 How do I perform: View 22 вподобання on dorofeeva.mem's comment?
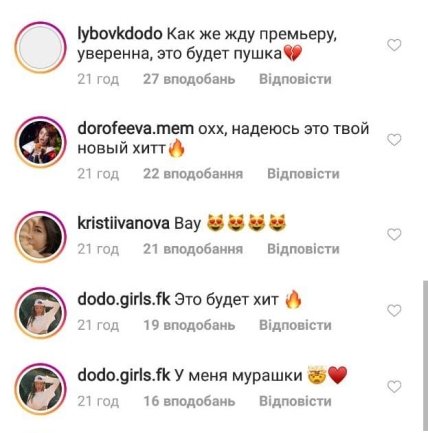193,174
